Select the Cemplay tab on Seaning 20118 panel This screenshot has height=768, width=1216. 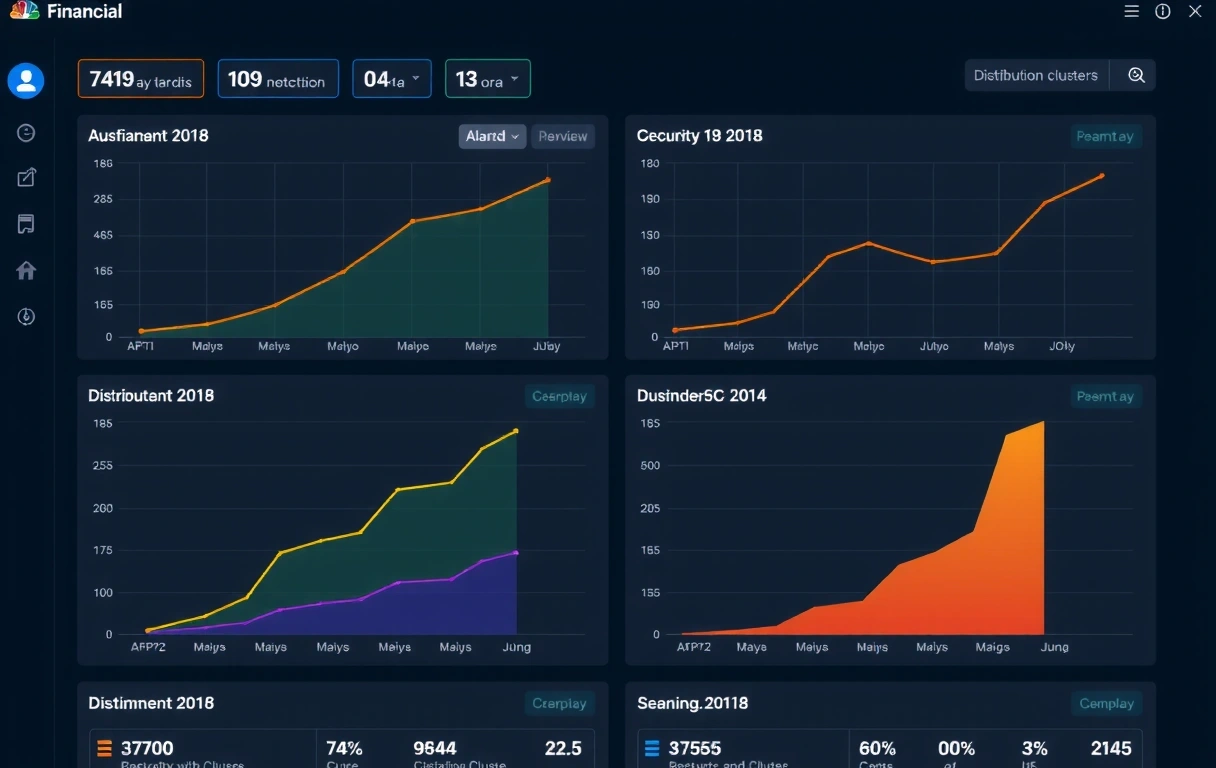(1106, 703)
